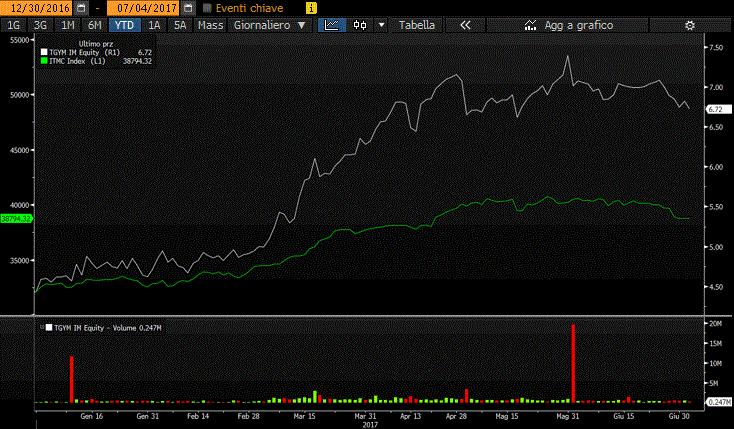This screenshot has width=734, height=429.
Task: Select the 1A time range tab
Action: tap(154, 24)
